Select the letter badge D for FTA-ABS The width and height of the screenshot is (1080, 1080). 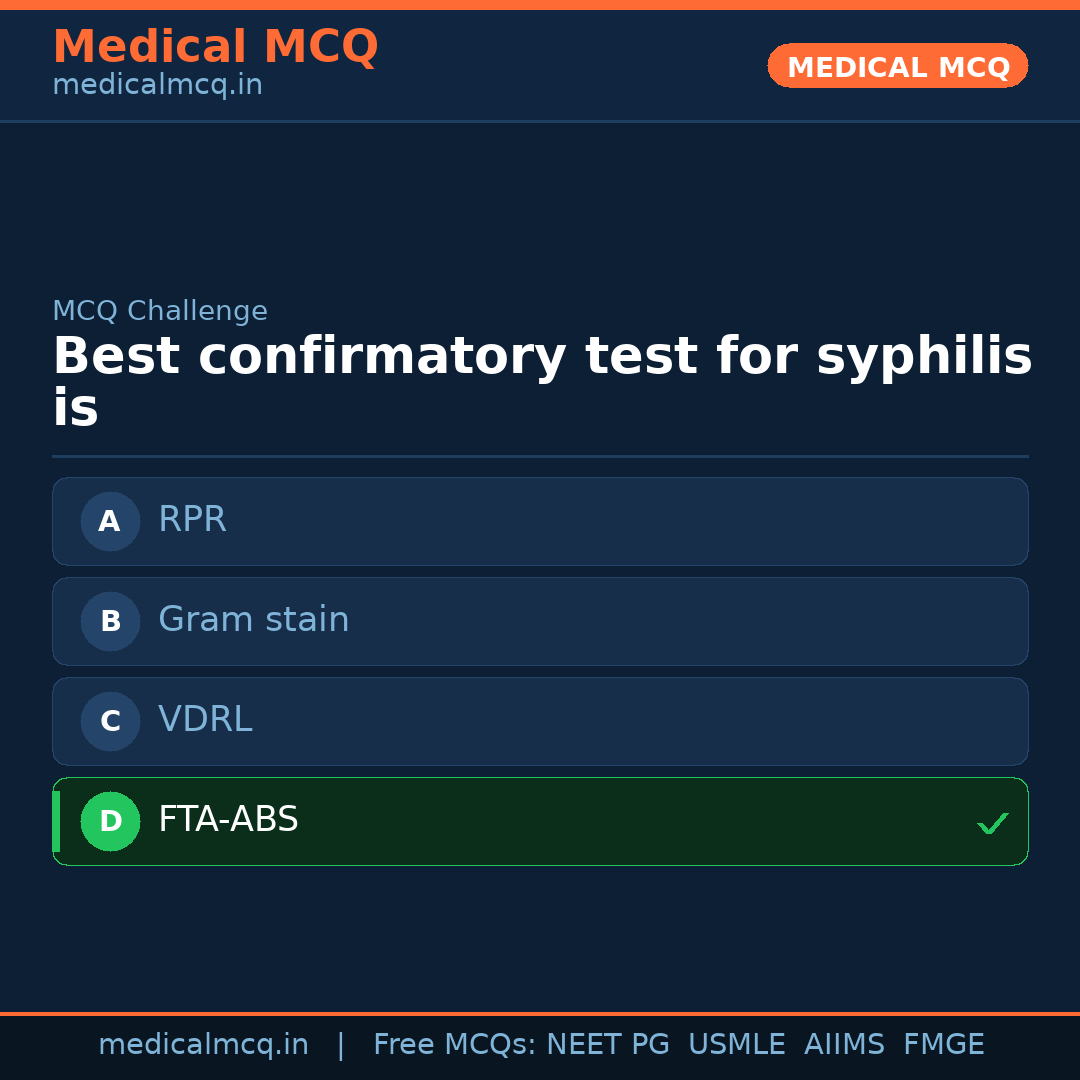(110, 821)
